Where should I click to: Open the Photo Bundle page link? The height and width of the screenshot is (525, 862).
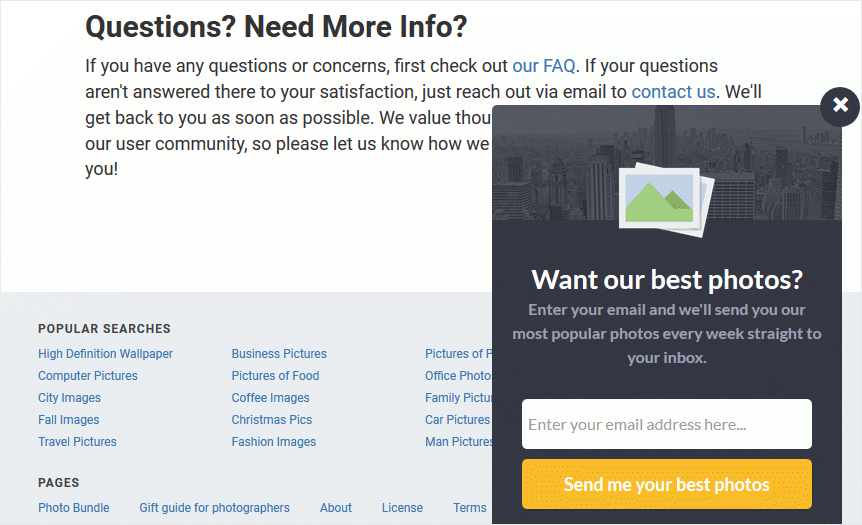[74, 507]
